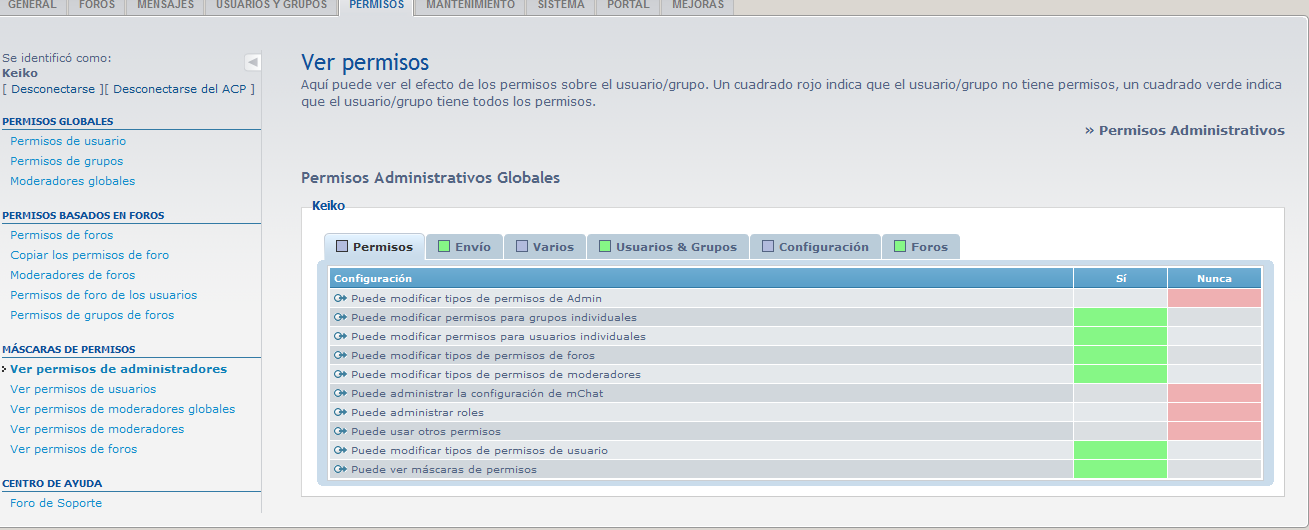Click arrow icon beside 'Puede modificar permisos para usuarios individuales'

340,337
